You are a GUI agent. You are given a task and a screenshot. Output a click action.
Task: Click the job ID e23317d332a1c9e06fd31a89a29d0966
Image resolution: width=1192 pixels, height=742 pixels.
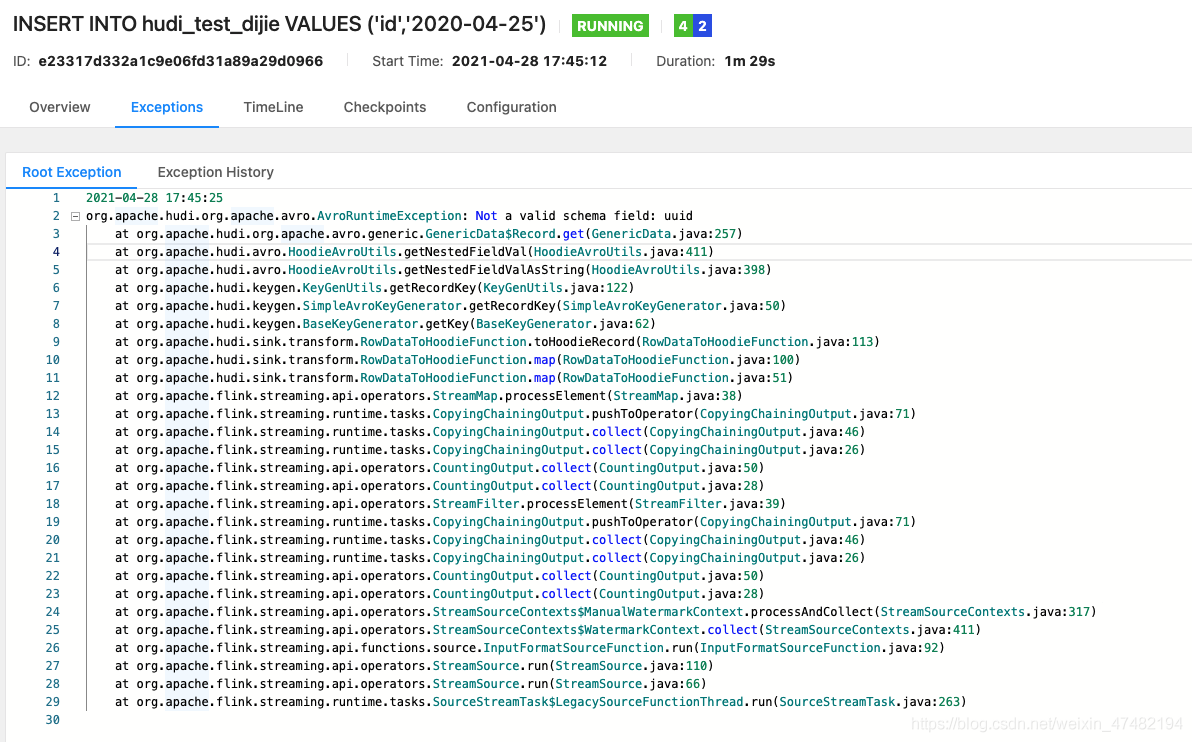(x=181, y=61)
